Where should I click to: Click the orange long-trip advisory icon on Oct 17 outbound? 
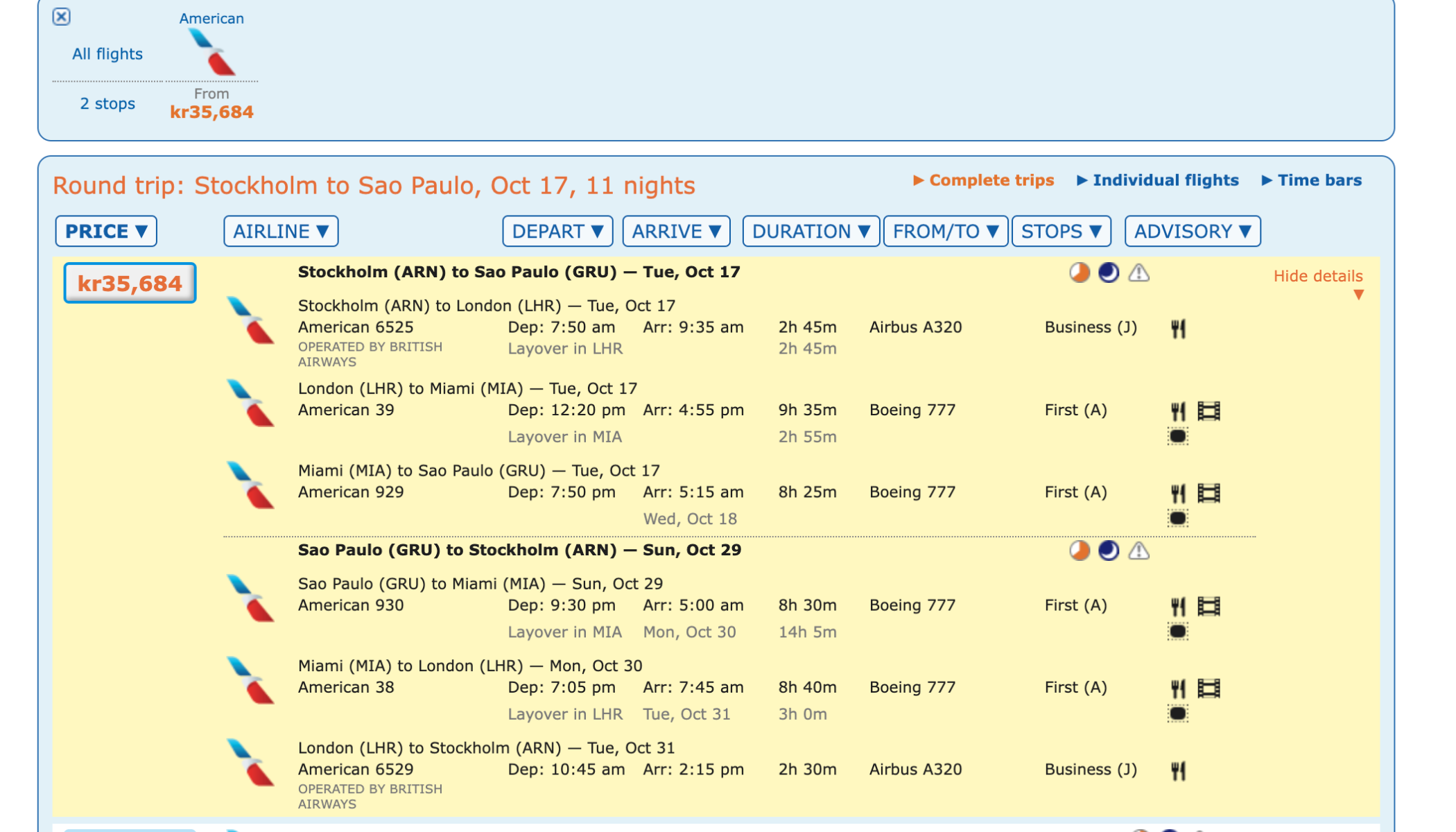(1080, 272)
